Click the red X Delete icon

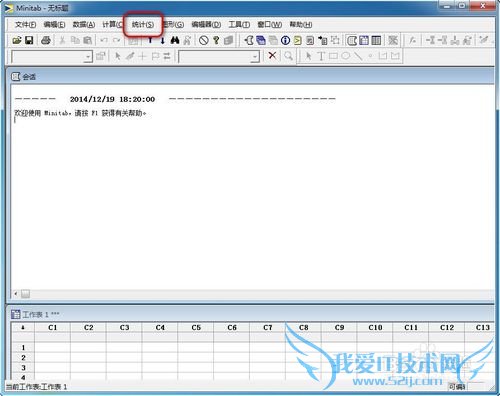click(x=272, y=55)
